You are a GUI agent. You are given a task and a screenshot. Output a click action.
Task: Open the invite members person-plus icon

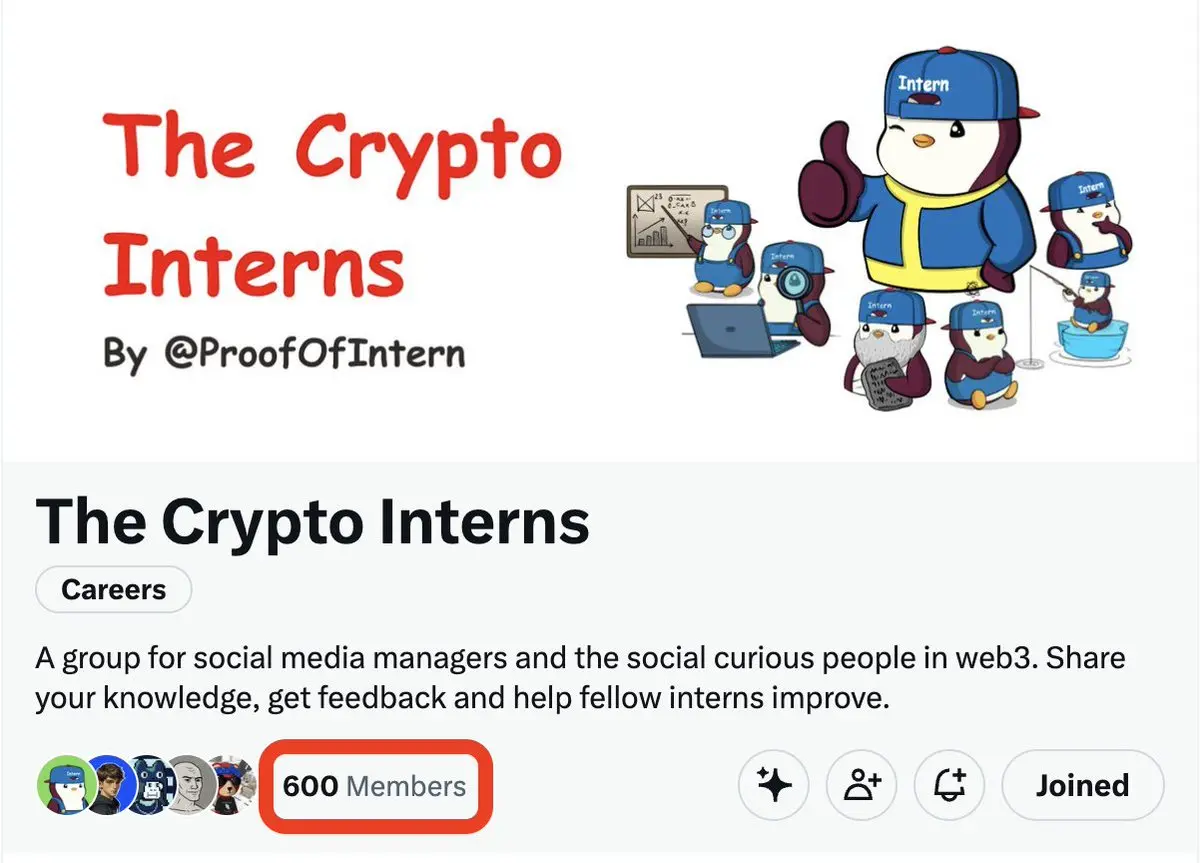pos(862,785)
